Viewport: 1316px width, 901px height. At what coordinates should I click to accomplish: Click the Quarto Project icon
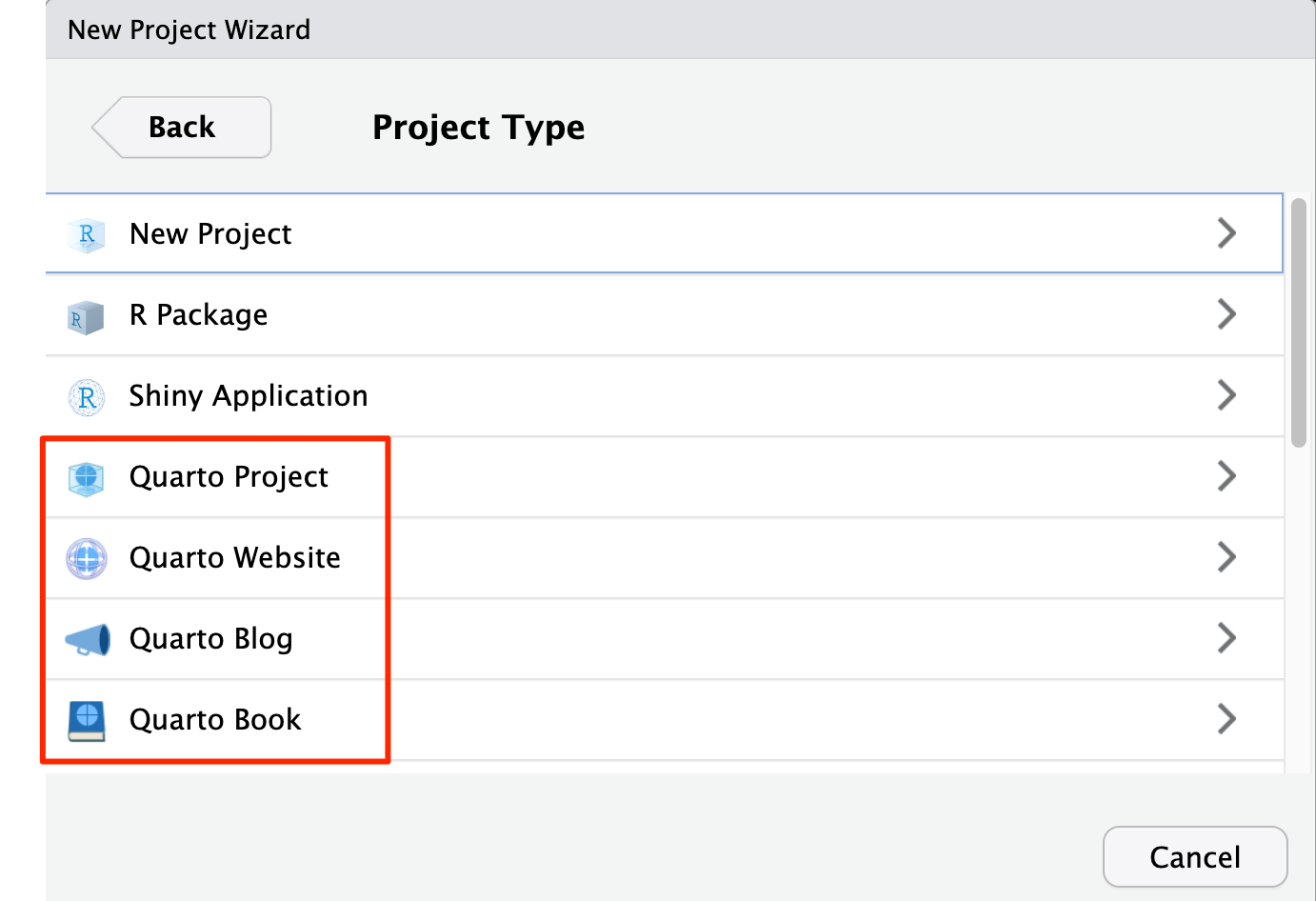click(x=87, y=478)
